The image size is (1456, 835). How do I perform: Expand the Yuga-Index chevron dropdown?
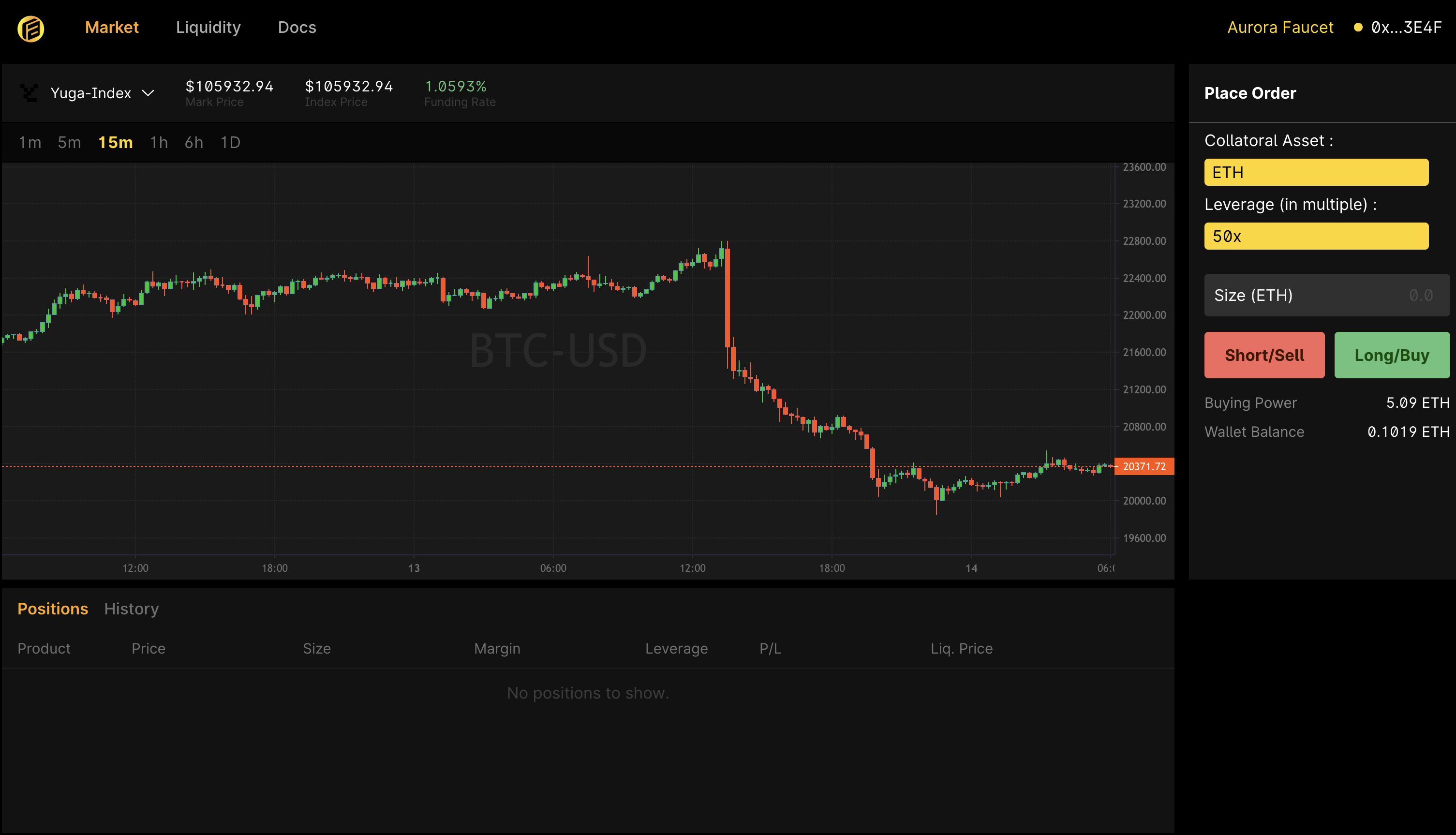(148, 93)
